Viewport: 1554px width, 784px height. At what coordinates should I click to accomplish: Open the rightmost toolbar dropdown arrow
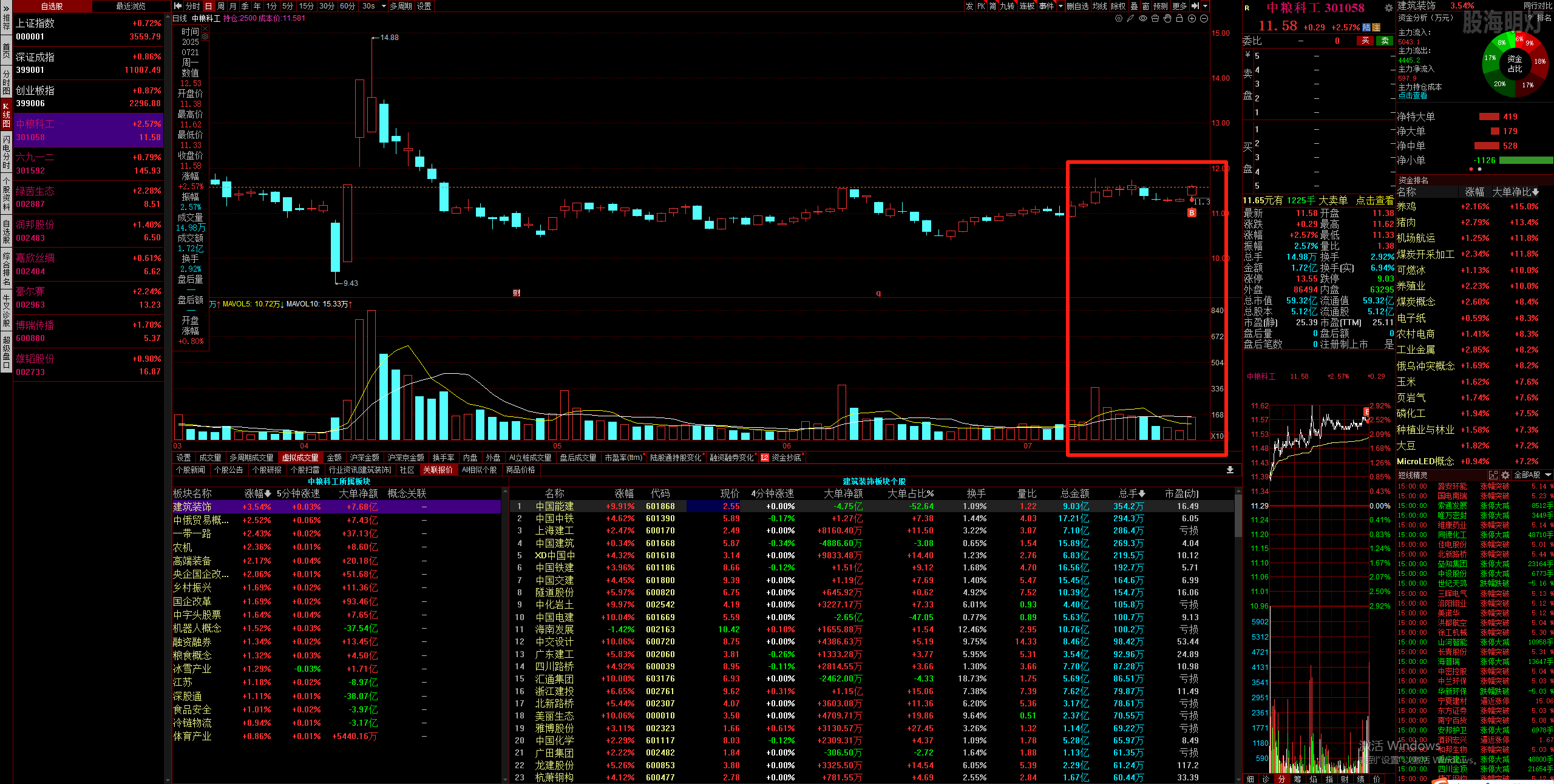click(x=1206, y=6)
